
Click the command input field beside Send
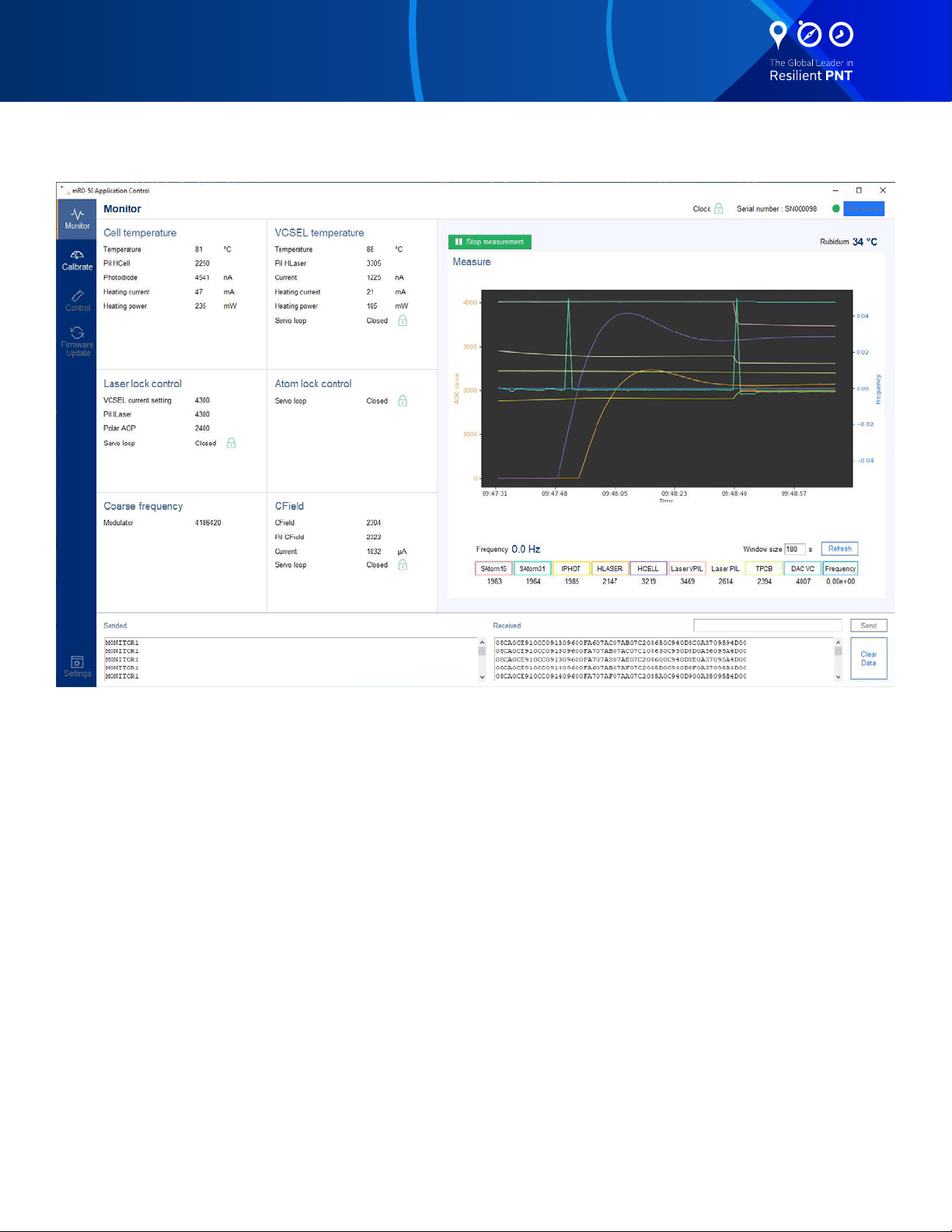tap(768, 625)
